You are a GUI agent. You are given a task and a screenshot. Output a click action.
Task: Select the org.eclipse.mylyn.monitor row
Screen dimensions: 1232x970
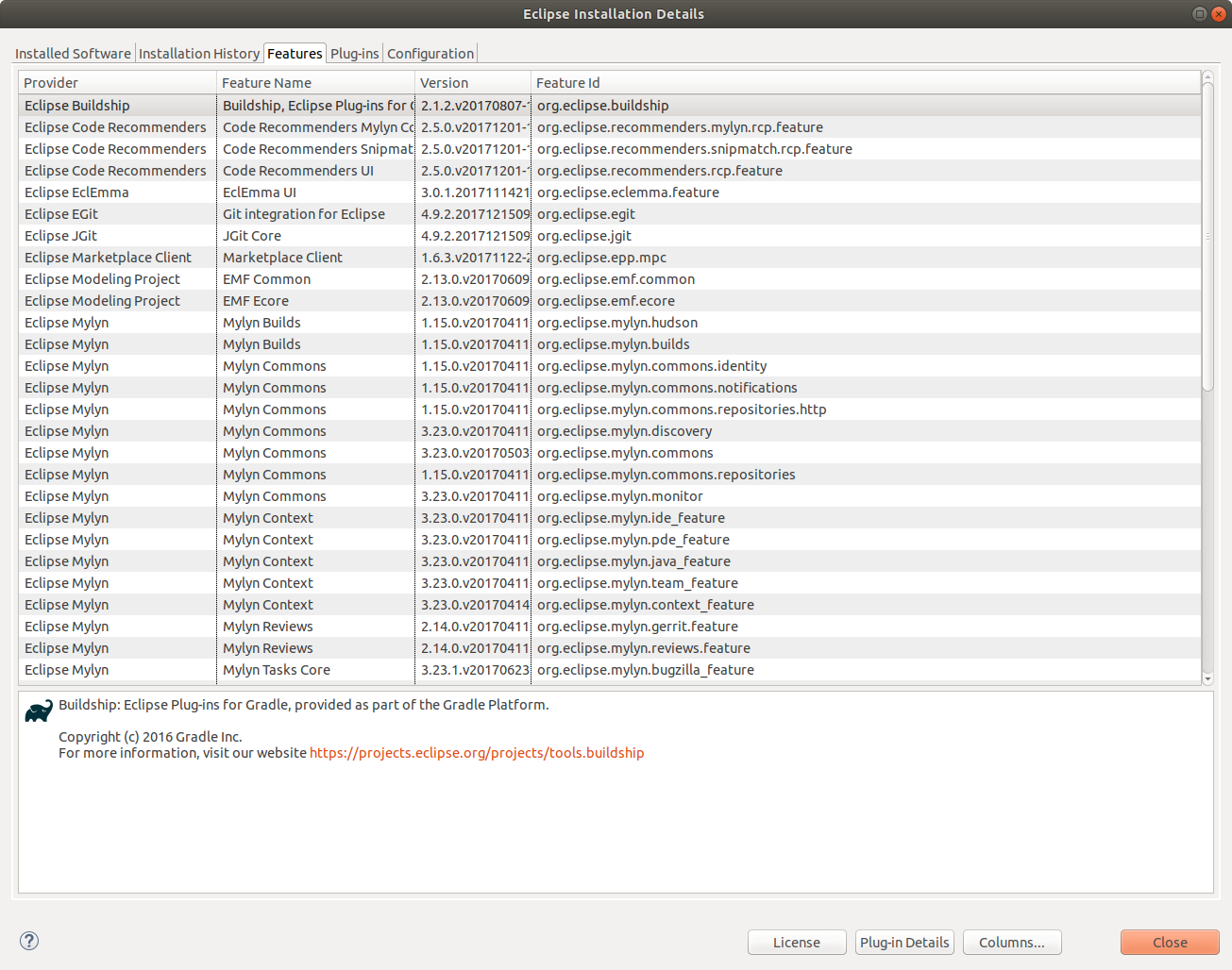click(610, 496)
